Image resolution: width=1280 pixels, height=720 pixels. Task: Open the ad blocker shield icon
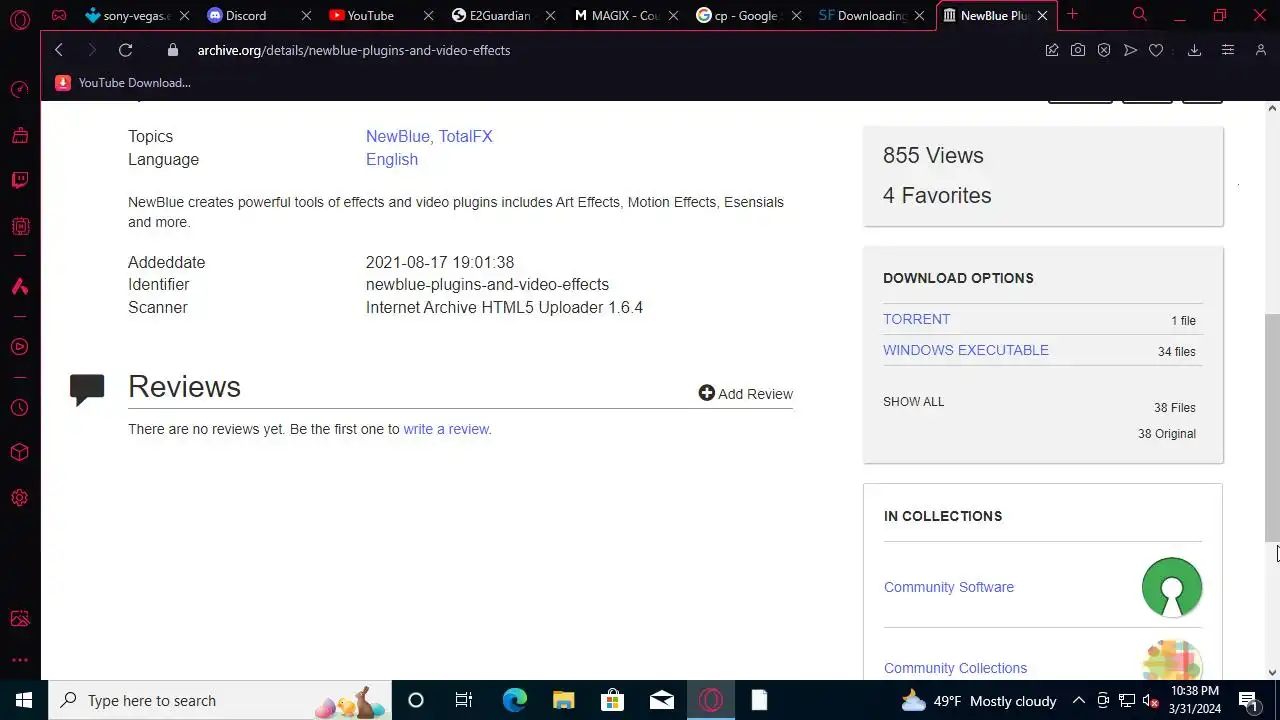pos(1104,50)
